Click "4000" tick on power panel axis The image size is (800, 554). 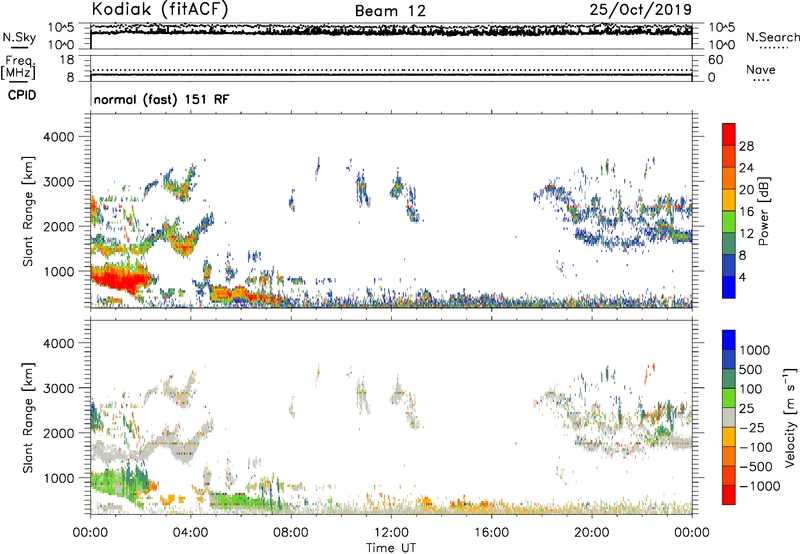58,137
